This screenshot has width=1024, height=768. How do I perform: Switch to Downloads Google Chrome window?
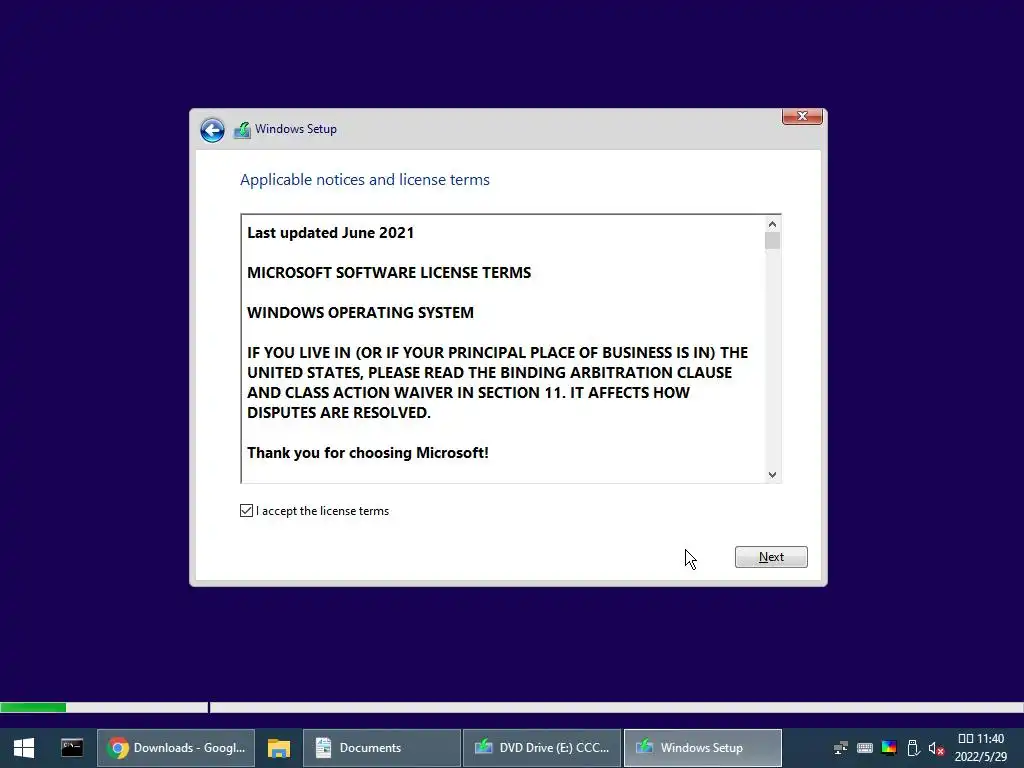176,748
